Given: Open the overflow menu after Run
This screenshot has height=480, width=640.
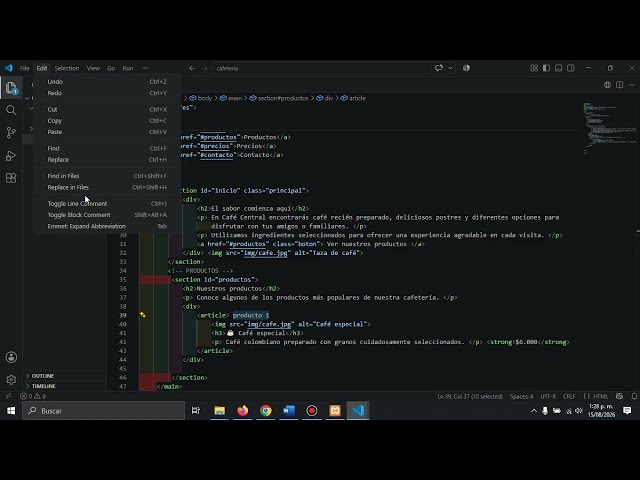Looking at the screenshot, I should (x=145, y=68).
